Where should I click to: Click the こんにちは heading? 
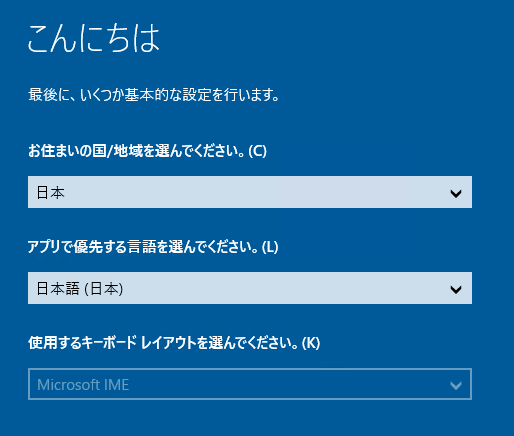pos(94,38)
